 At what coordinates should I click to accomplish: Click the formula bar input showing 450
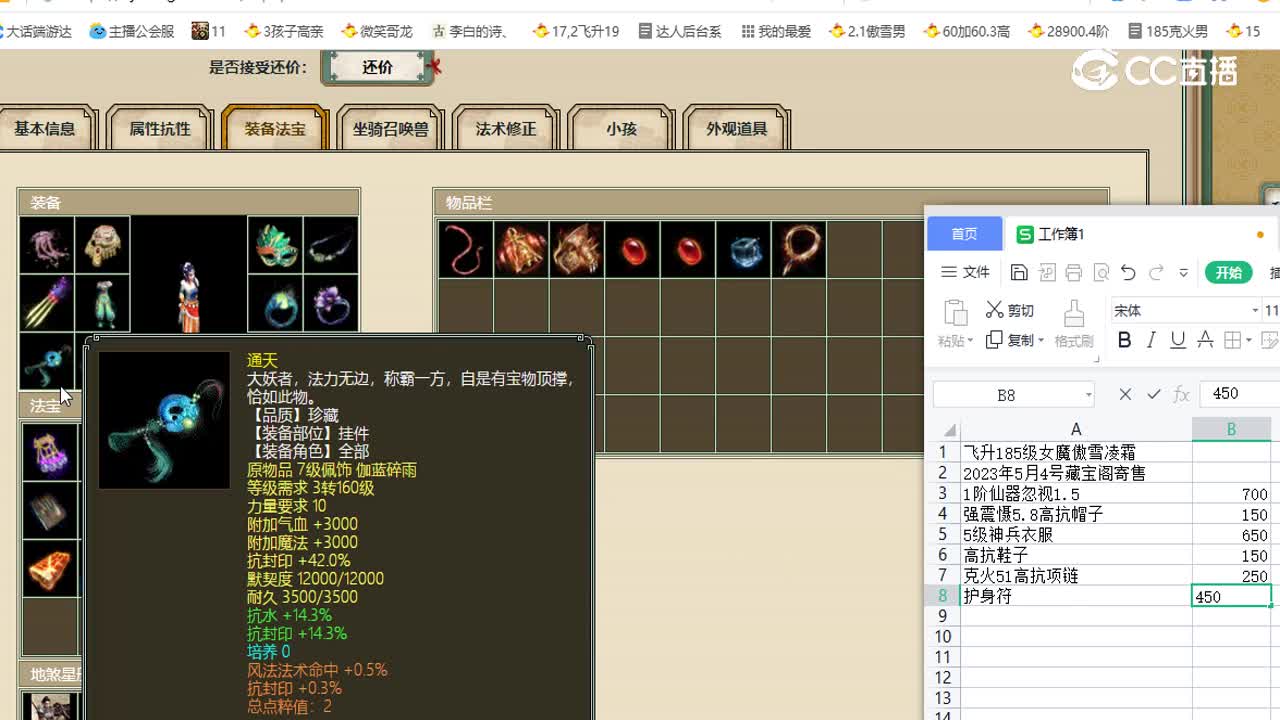(x=1239, y=394)
